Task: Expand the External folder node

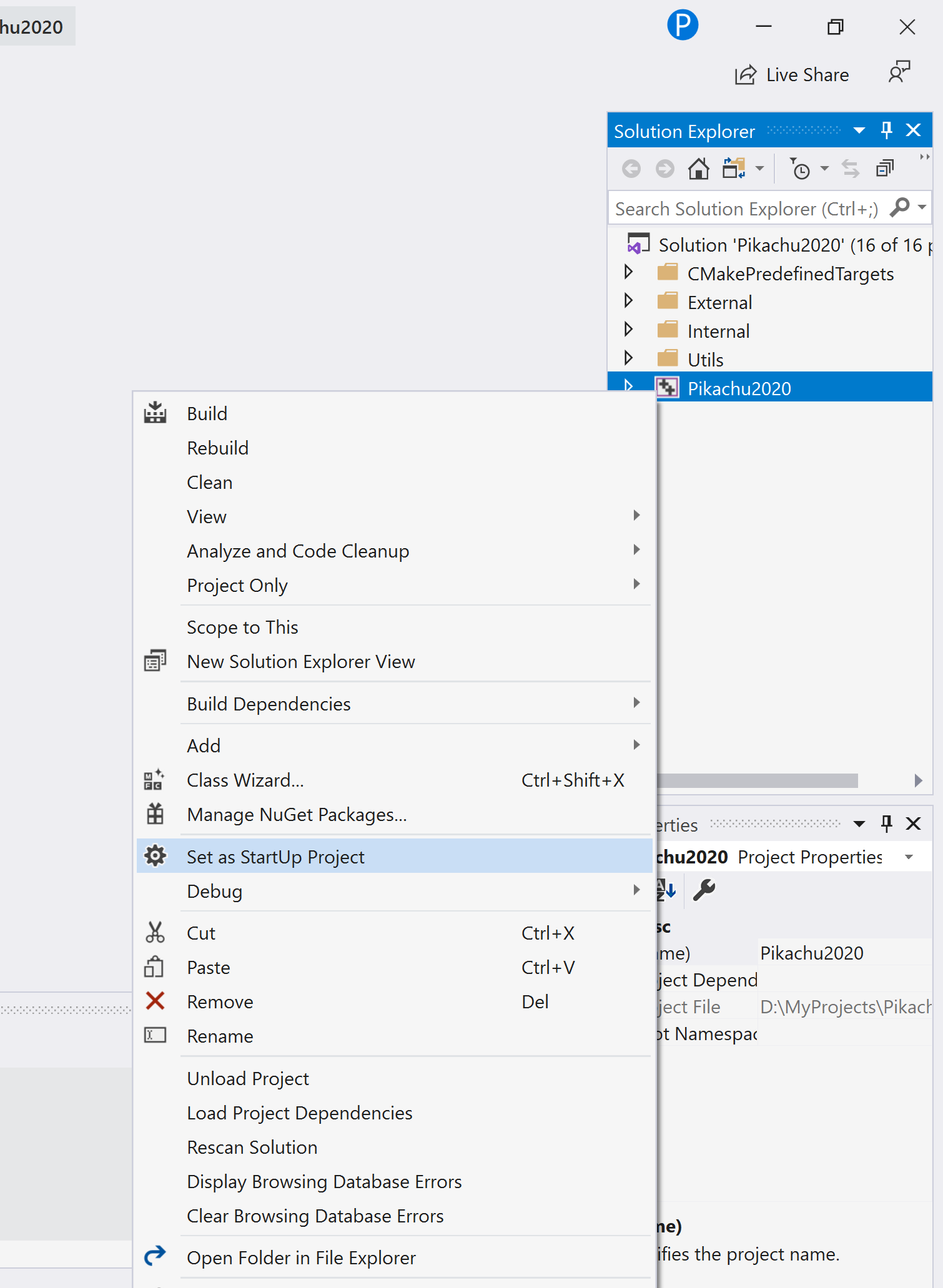Action: tap(628, 301)
